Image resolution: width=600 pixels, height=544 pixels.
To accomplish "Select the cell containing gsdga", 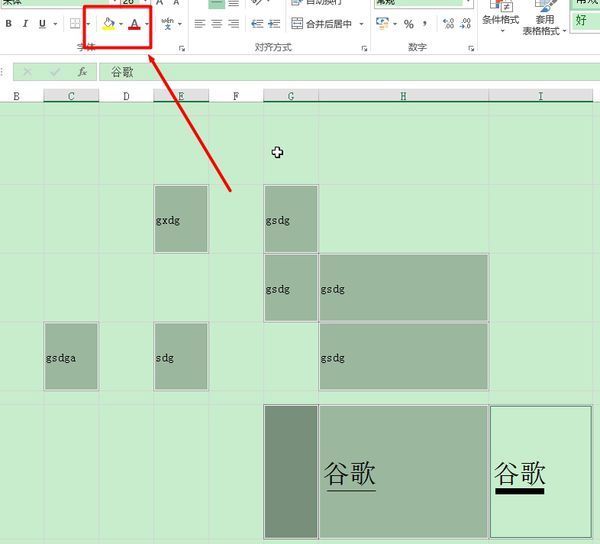I will [x=71, y=356].
